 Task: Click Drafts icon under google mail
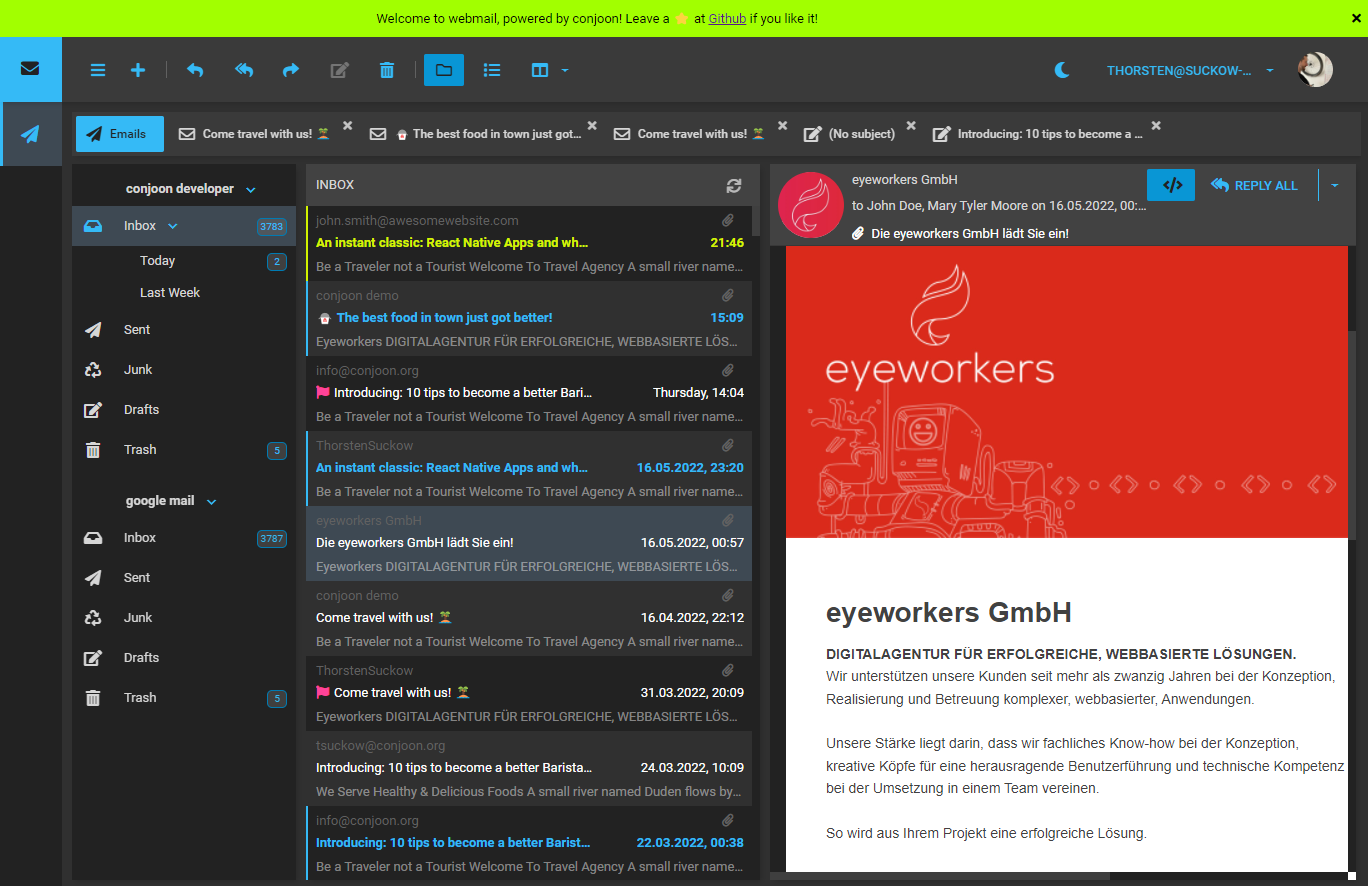click(93, 658)
